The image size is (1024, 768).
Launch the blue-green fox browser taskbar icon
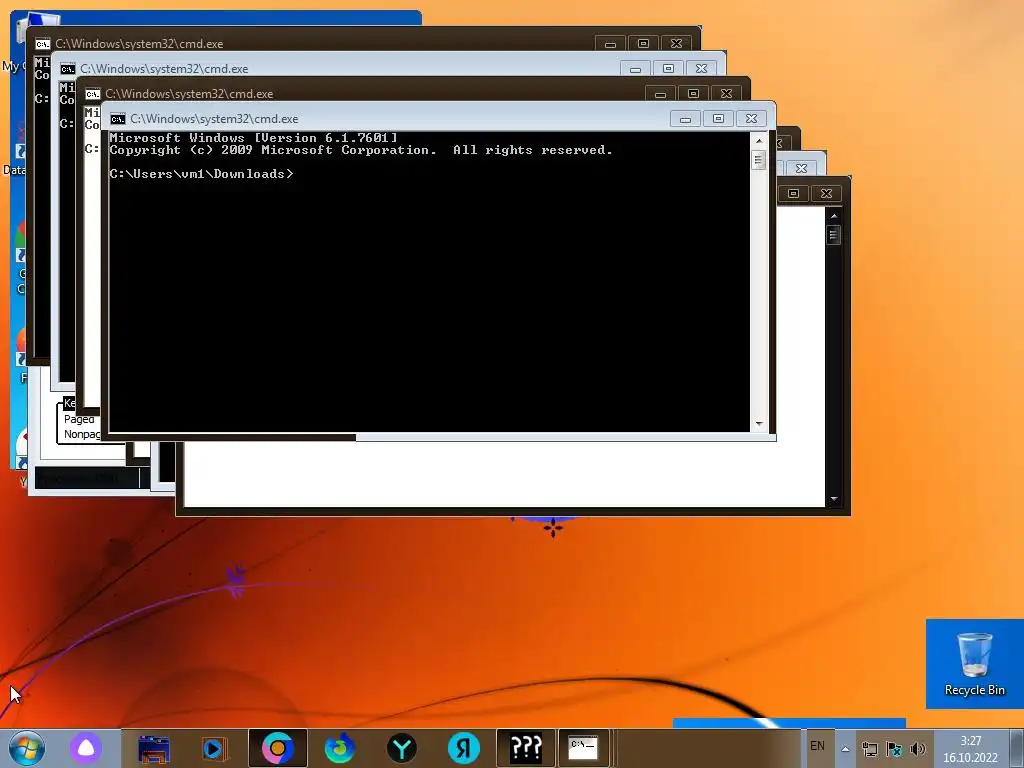[340, 748]
